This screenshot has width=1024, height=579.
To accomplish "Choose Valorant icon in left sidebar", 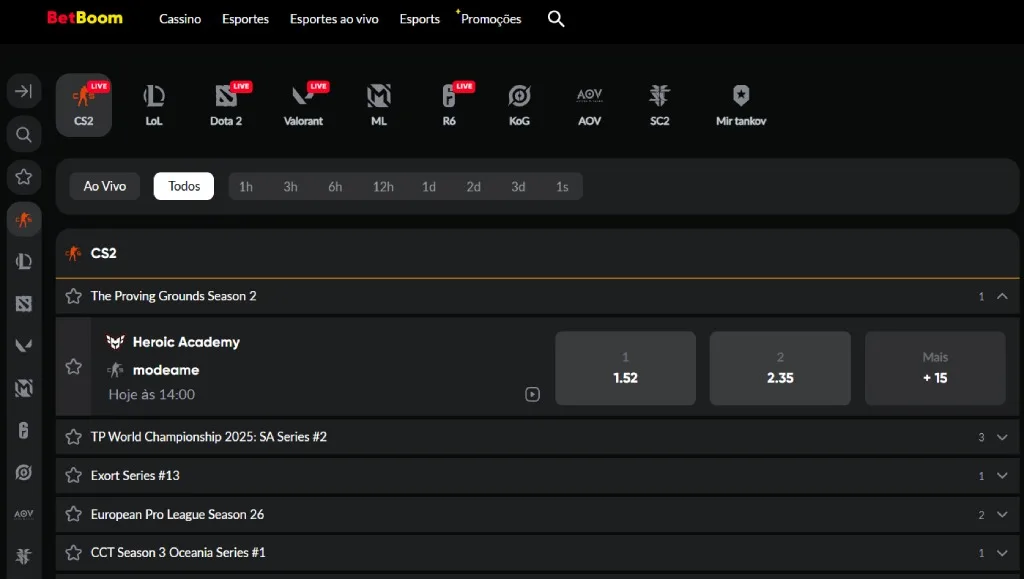I will (24, 345).
